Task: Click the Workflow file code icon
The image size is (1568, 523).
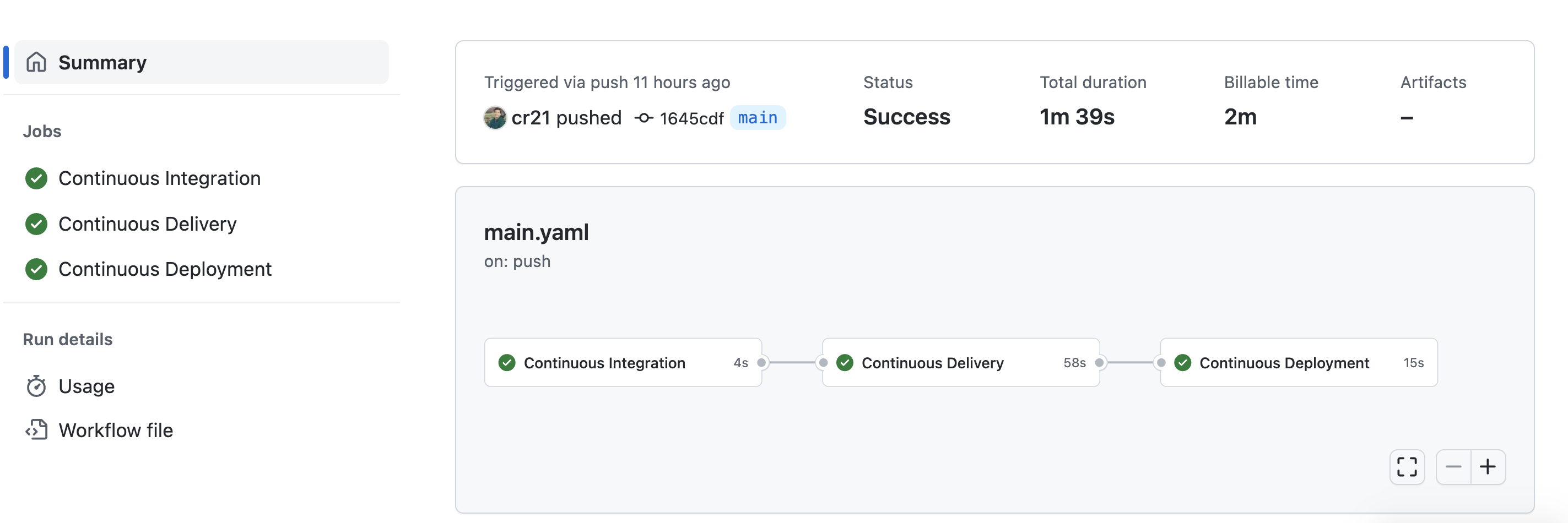Action: (36, 430)
